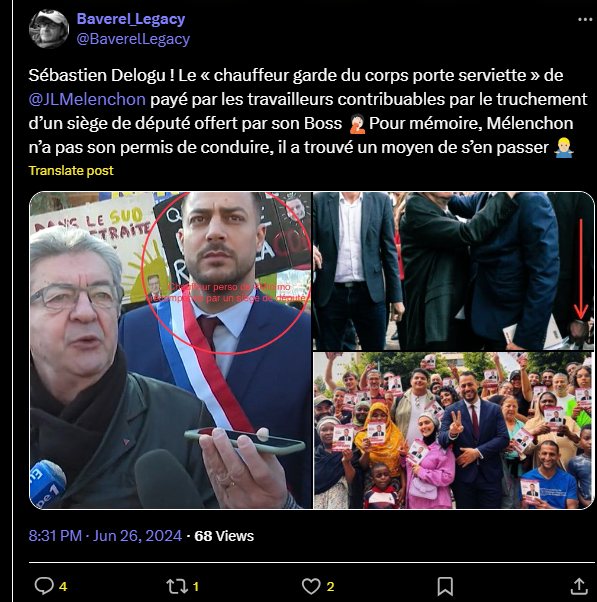This screenshot has width=597, height=602.
Task: Click the reply count number 4
Action: coord(63,587)
